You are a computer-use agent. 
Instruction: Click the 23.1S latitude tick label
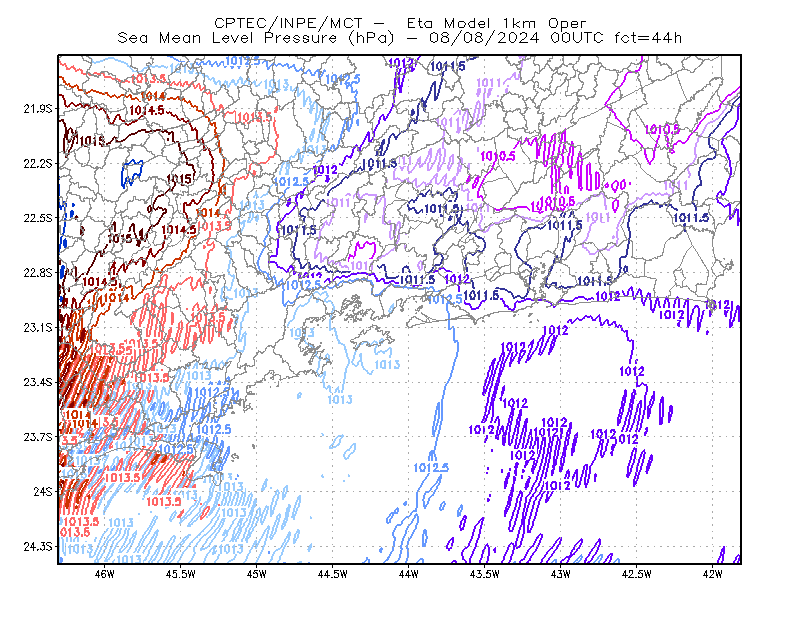coord(37,327)
